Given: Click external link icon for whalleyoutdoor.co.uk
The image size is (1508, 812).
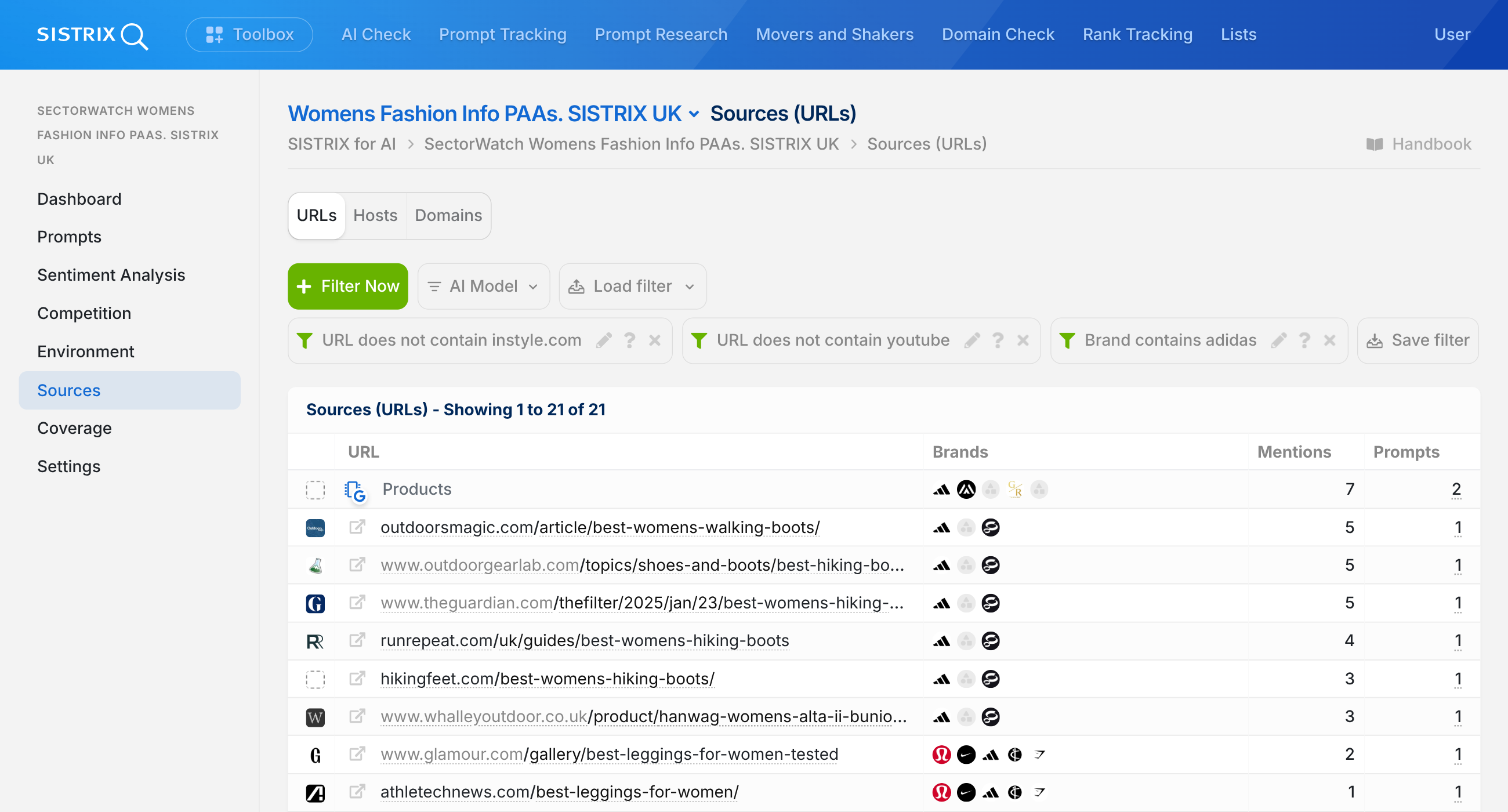Looking at the screenshot, I should pos(357,715).
